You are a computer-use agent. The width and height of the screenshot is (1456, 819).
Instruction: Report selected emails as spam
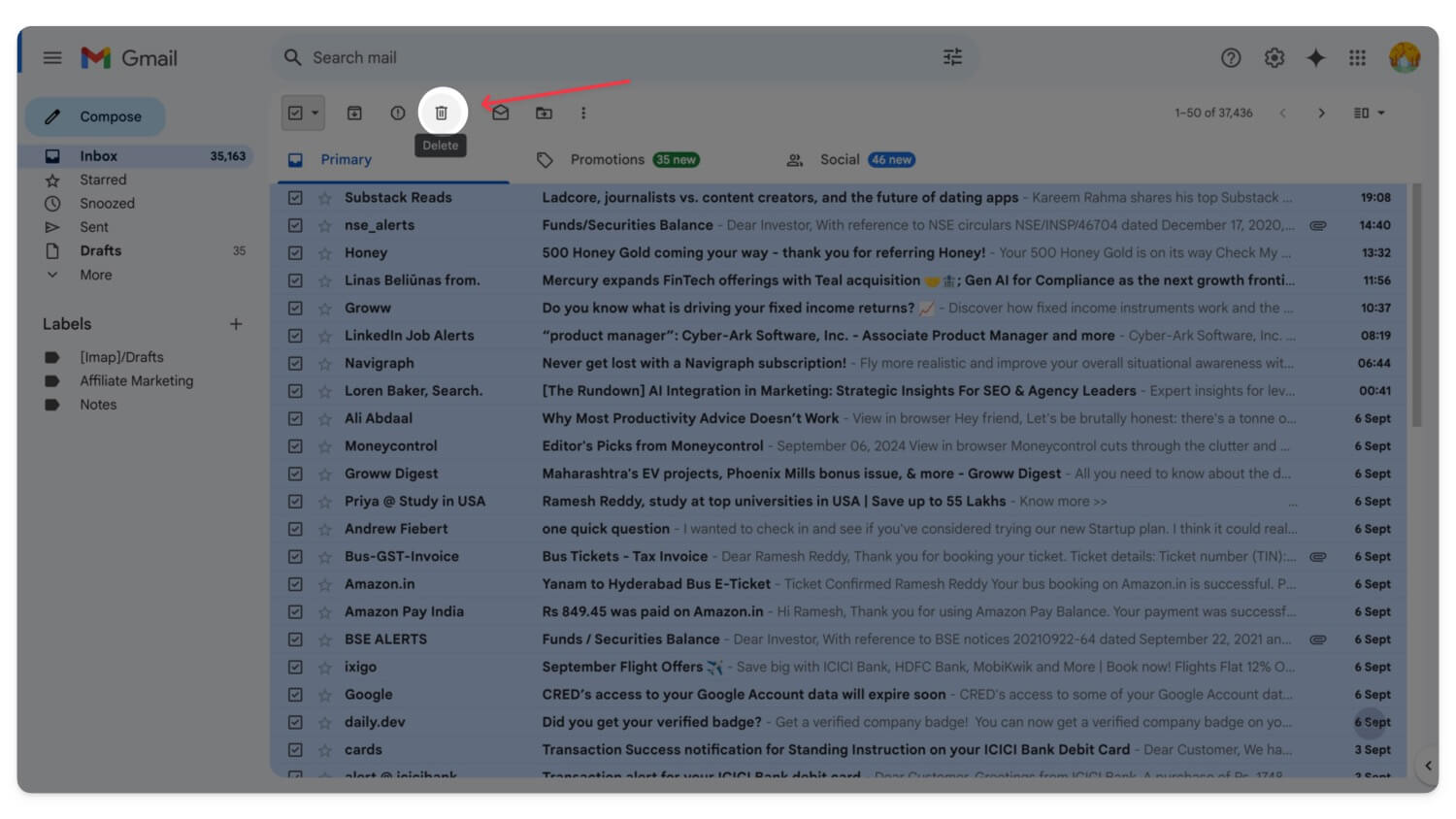click(398, 113)
